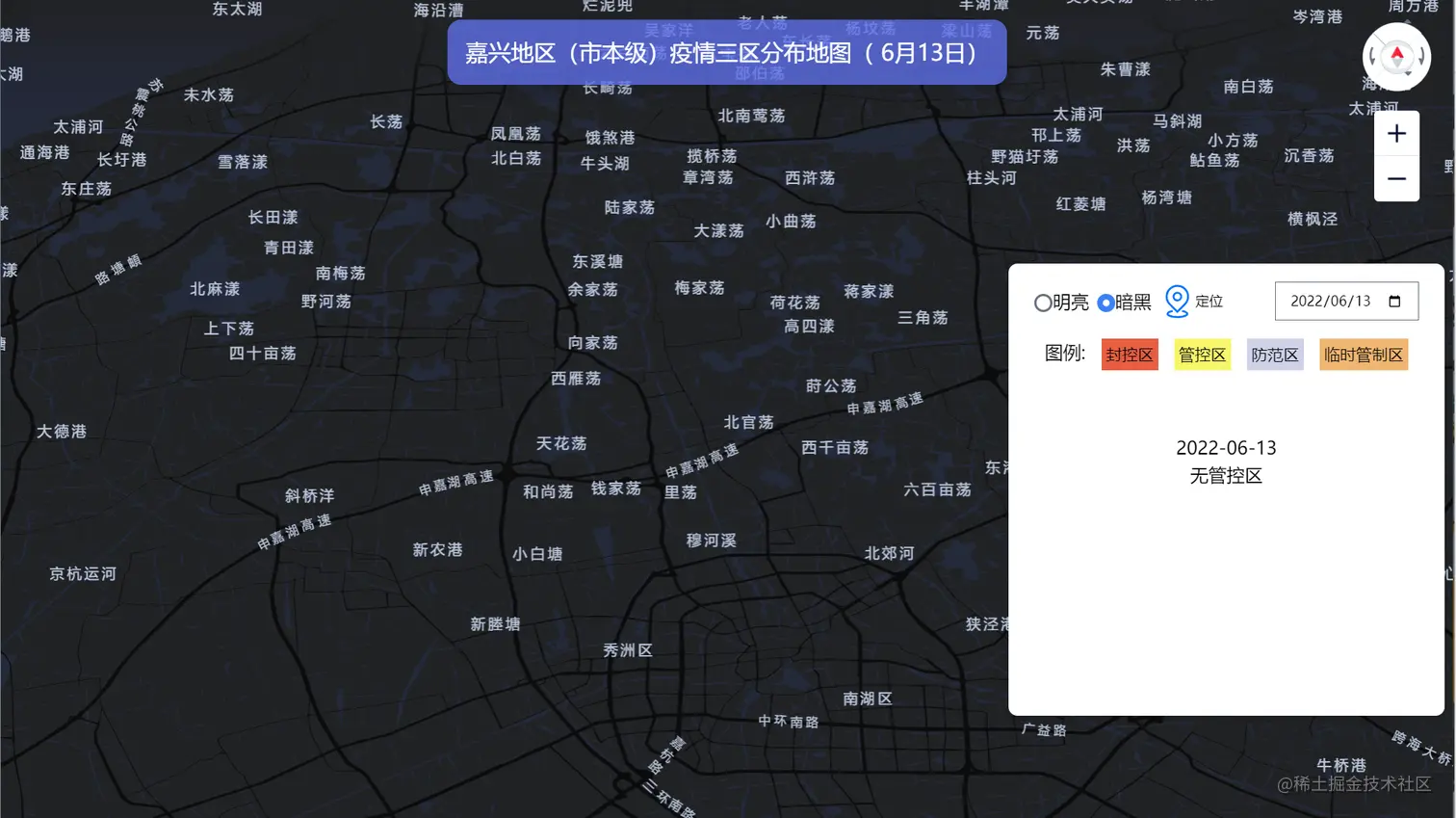Screen dimensions: 1456x818
Task: Click the 大漾荡 map label
Action: pyautogui.click(x=719, y=231)
